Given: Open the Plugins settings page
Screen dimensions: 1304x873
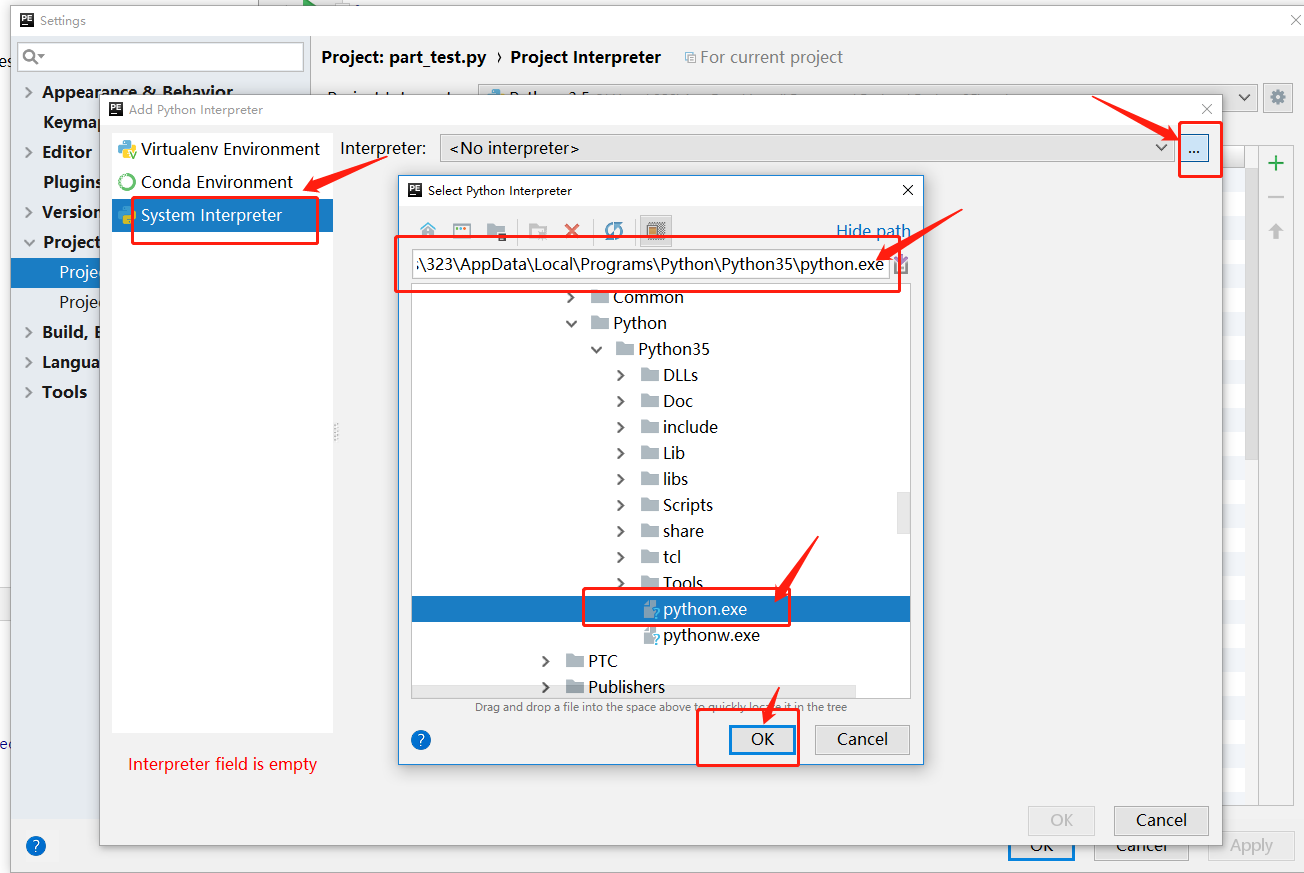Looking at the screenshot, I should [x=71, y=182].
